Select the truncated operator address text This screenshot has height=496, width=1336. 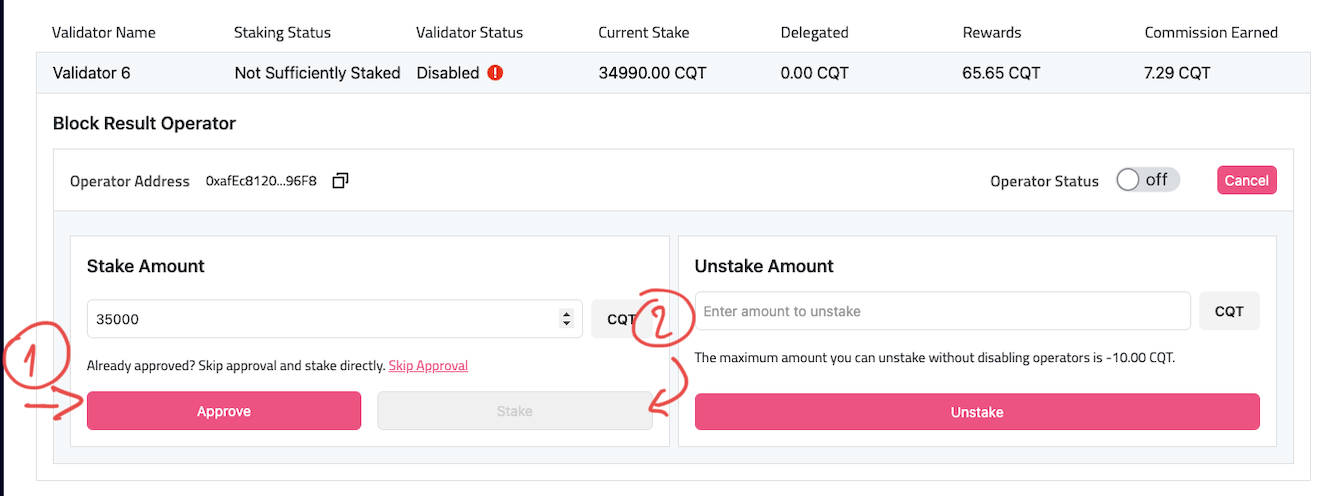click(261, 181)
